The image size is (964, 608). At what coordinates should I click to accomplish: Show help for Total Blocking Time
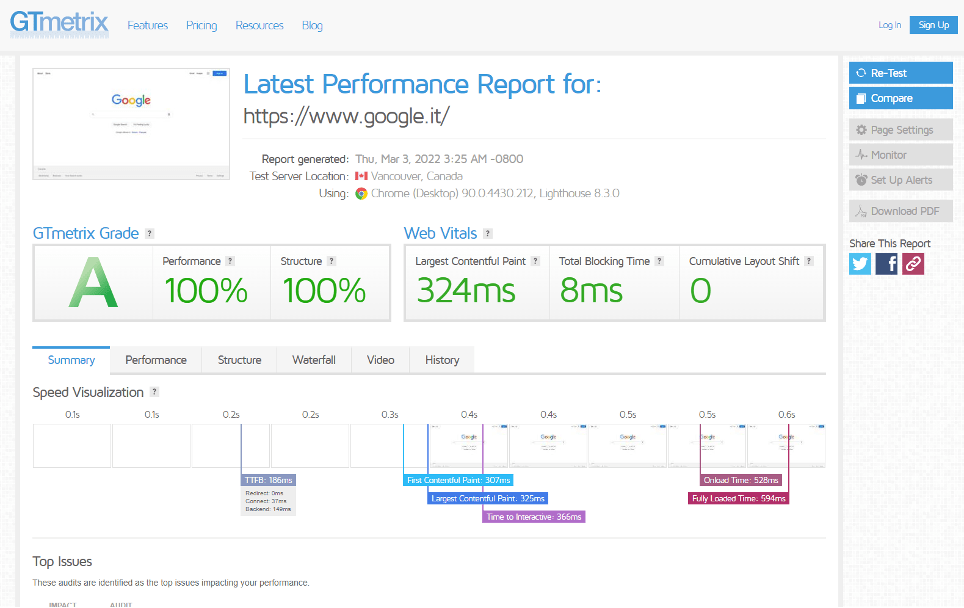pos(659,261)
